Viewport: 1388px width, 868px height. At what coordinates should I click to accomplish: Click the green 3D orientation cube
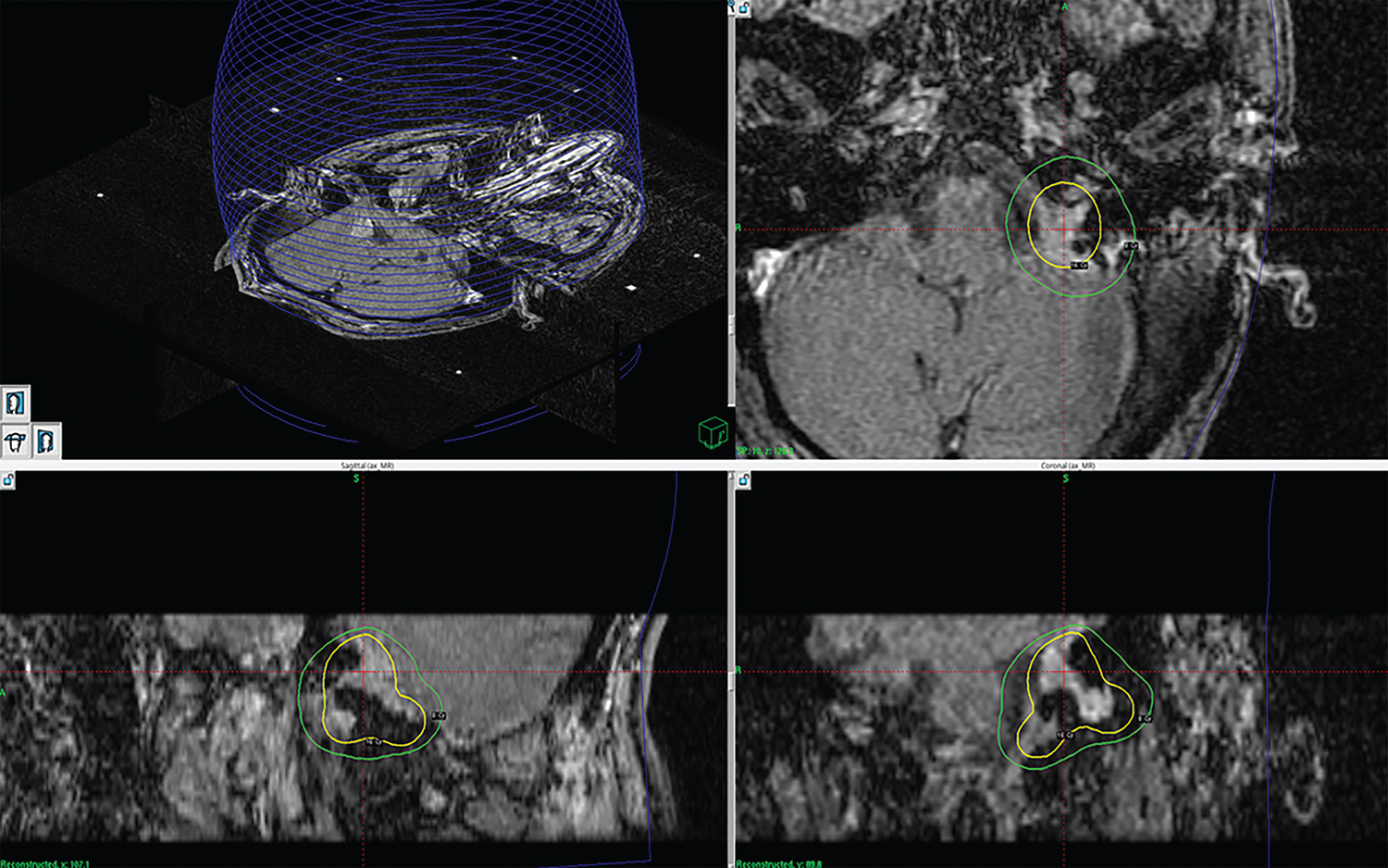713,432
